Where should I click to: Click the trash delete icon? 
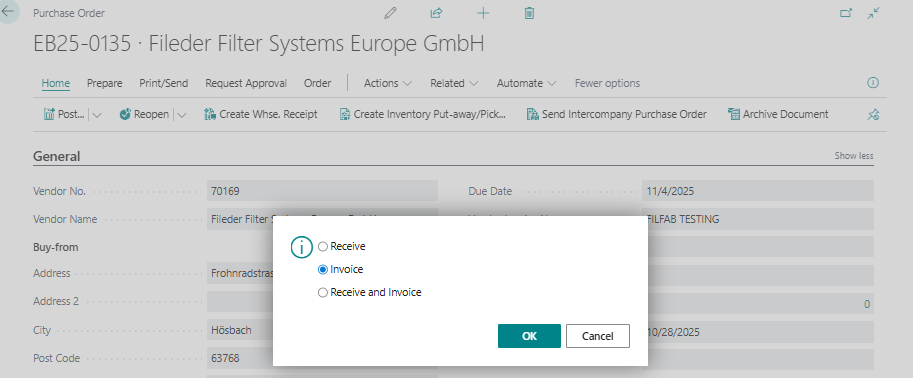(x=529, y=13)
